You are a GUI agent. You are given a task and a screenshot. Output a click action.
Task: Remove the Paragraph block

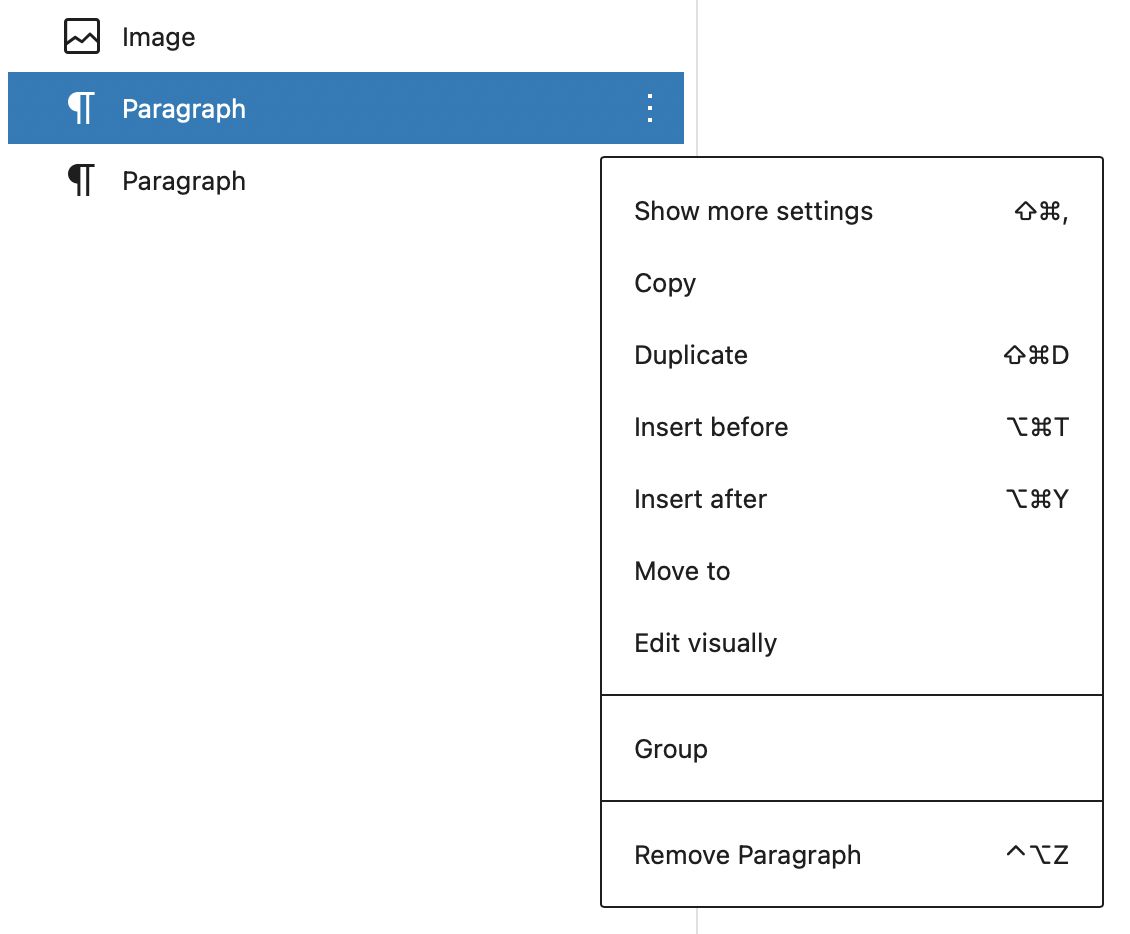tap(747, 855)
